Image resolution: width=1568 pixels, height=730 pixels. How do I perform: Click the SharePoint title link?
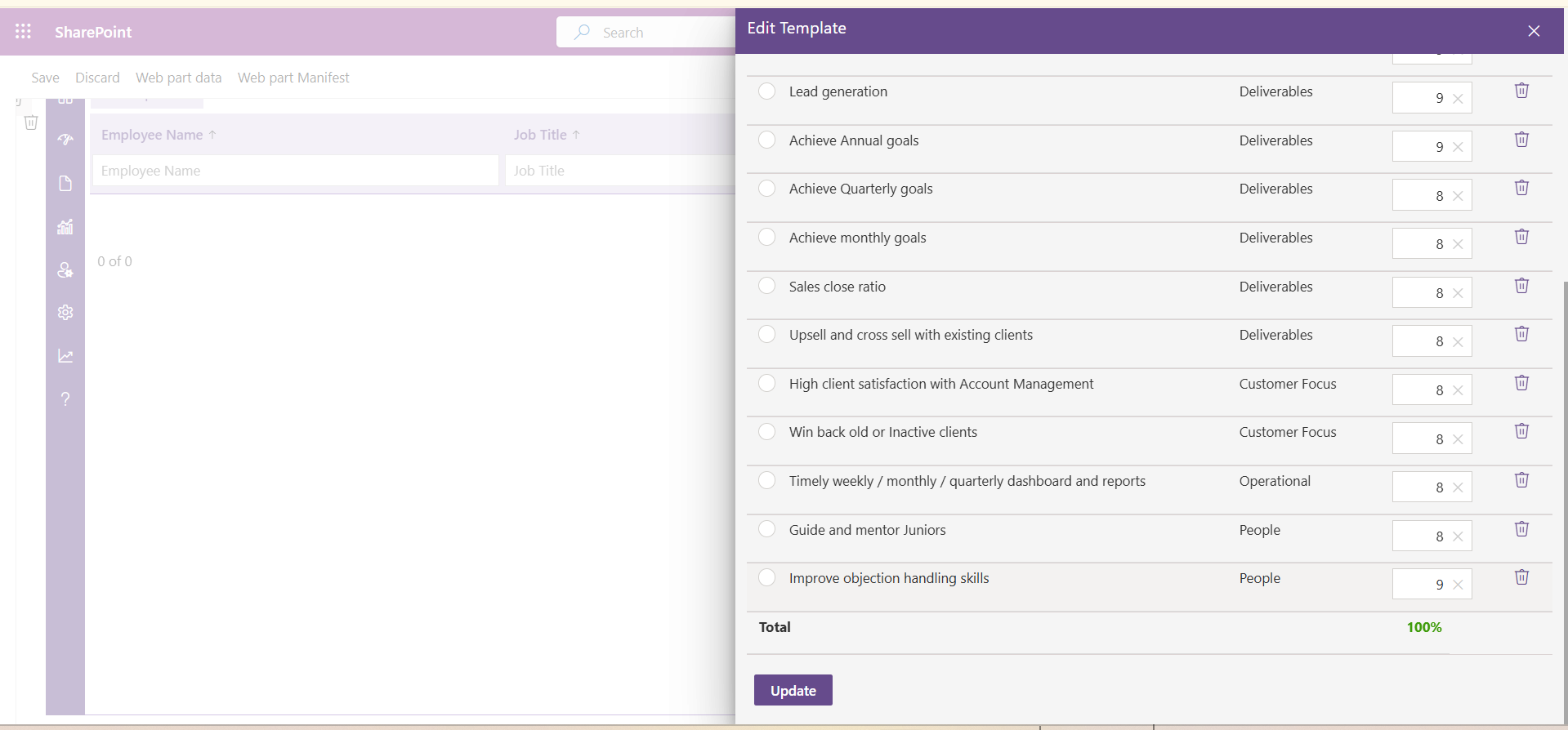pos(93,32)
